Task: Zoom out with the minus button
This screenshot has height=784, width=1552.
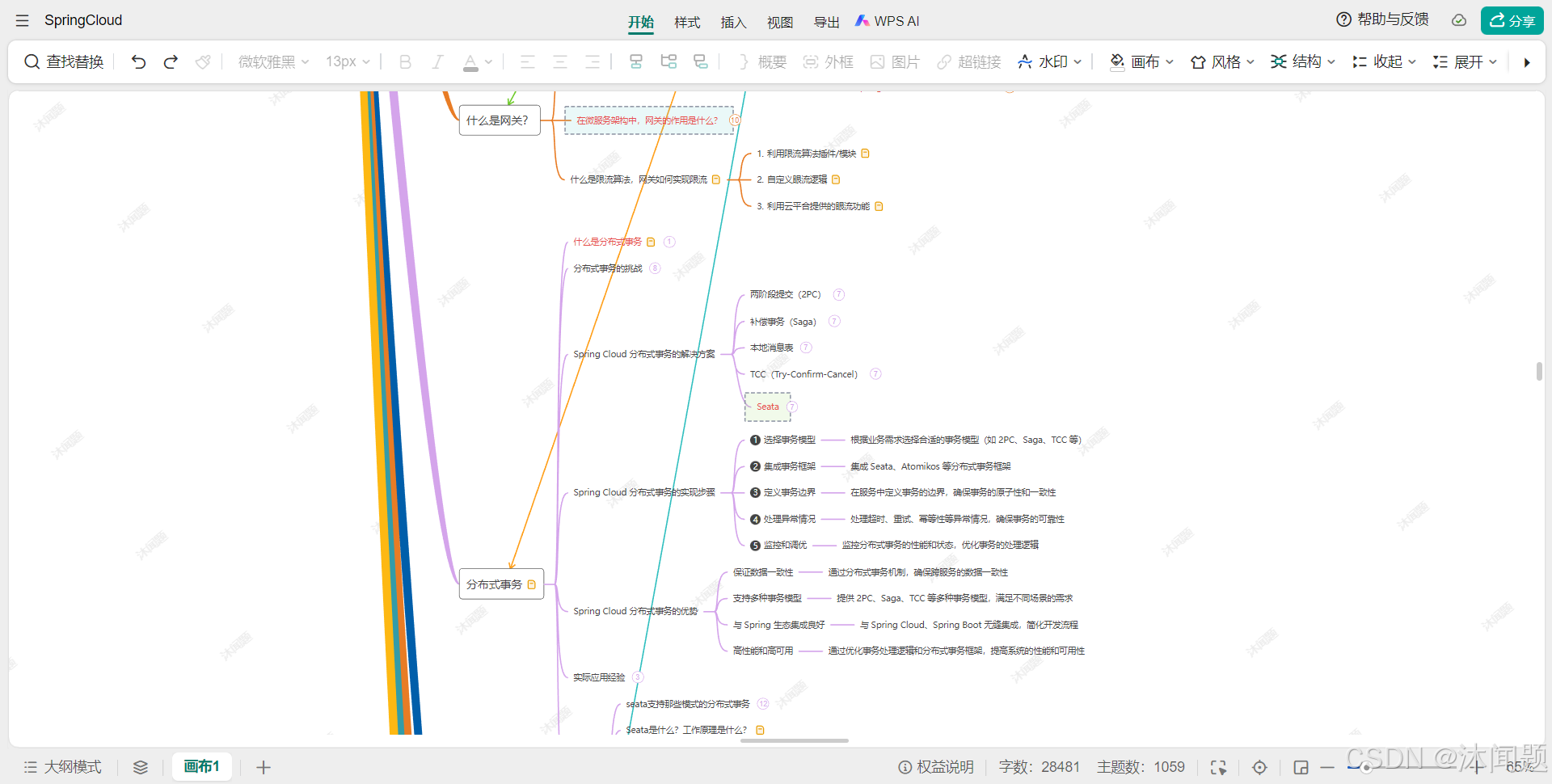Action: 1327,767
